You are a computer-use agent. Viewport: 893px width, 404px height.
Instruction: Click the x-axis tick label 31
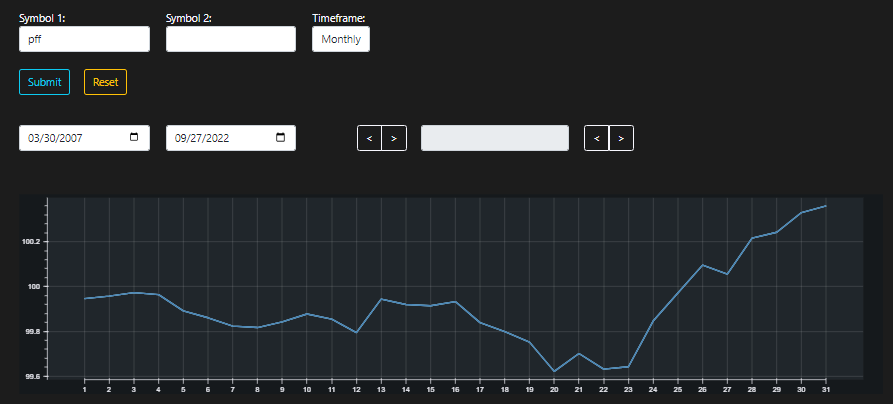[x=826, y=389]
